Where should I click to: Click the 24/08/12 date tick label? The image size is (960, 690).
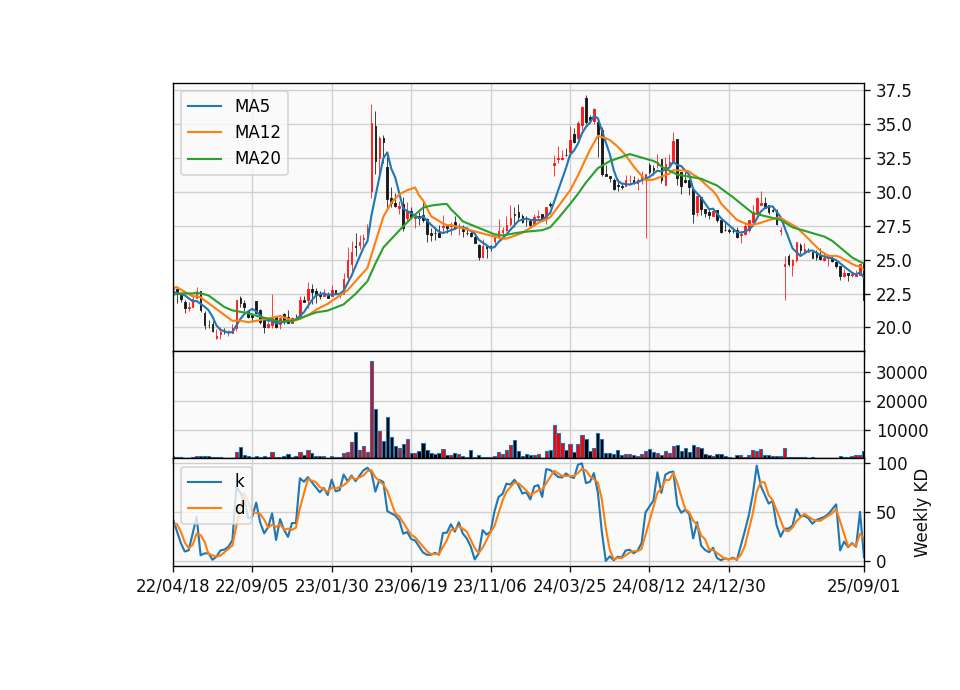(649, 587)
